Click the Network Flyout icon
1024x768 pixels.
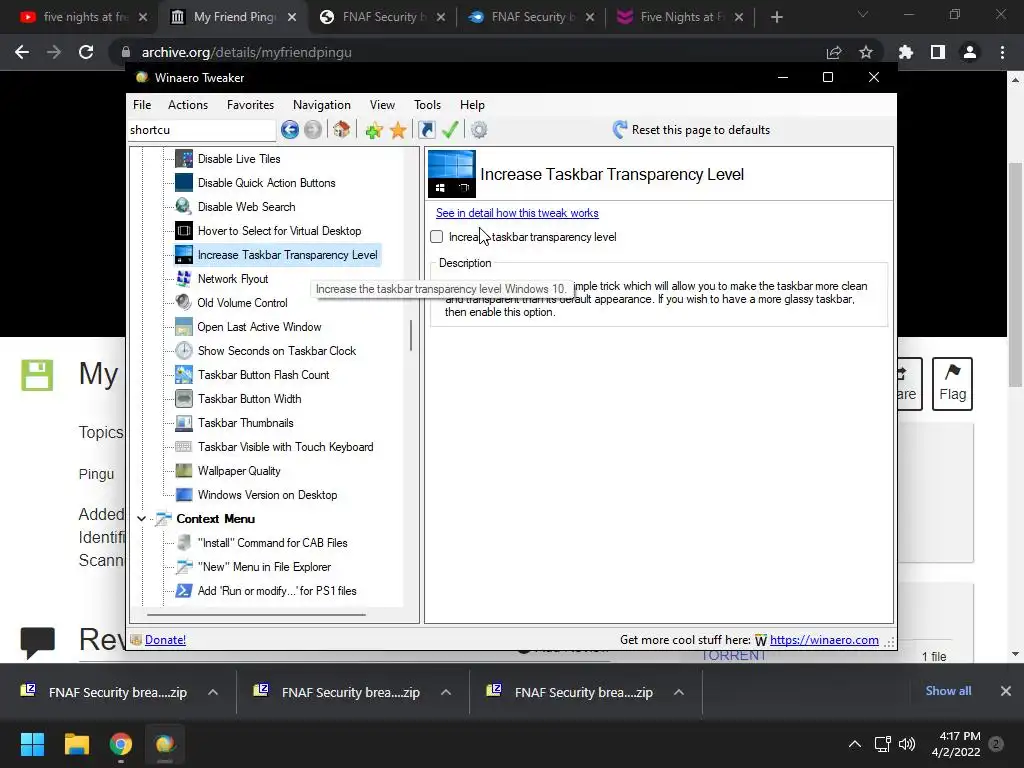coord(184,279)
